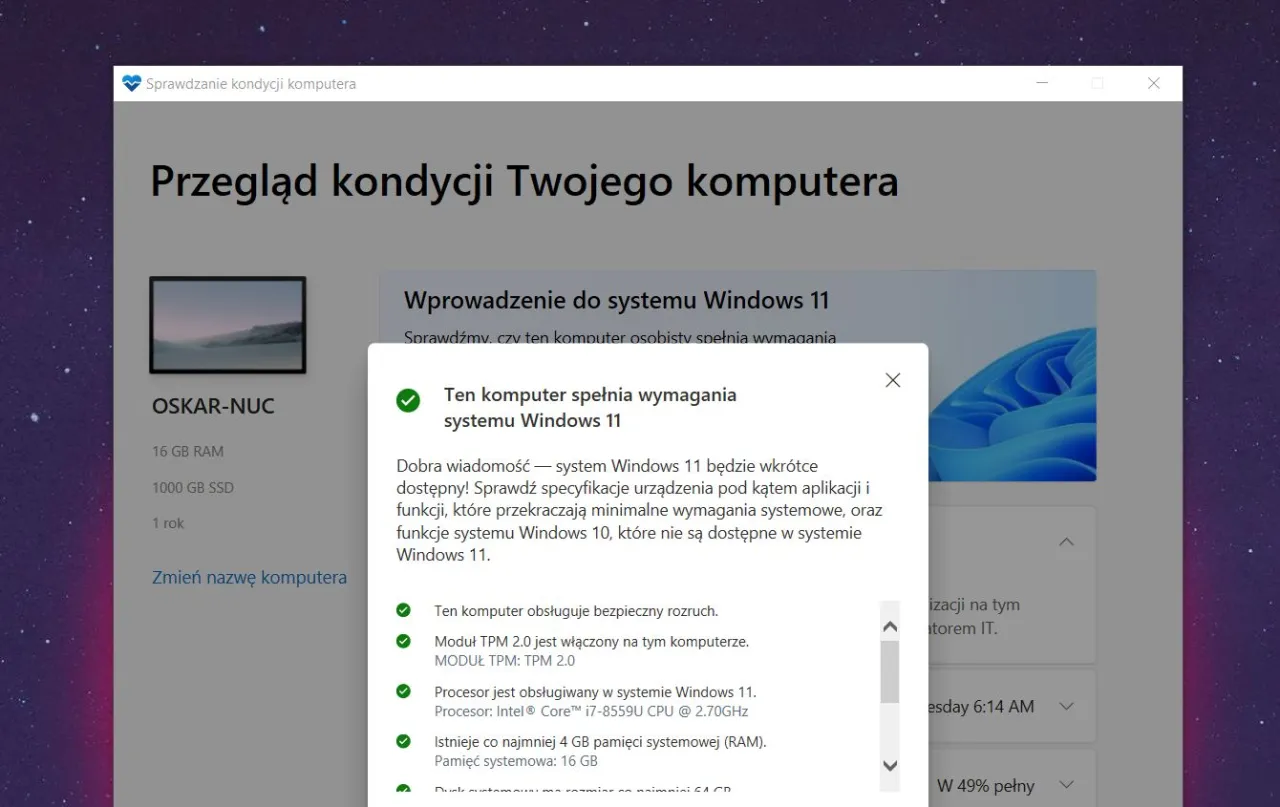Close the Windows 11 requirements dialog

(x=892, y=380)
